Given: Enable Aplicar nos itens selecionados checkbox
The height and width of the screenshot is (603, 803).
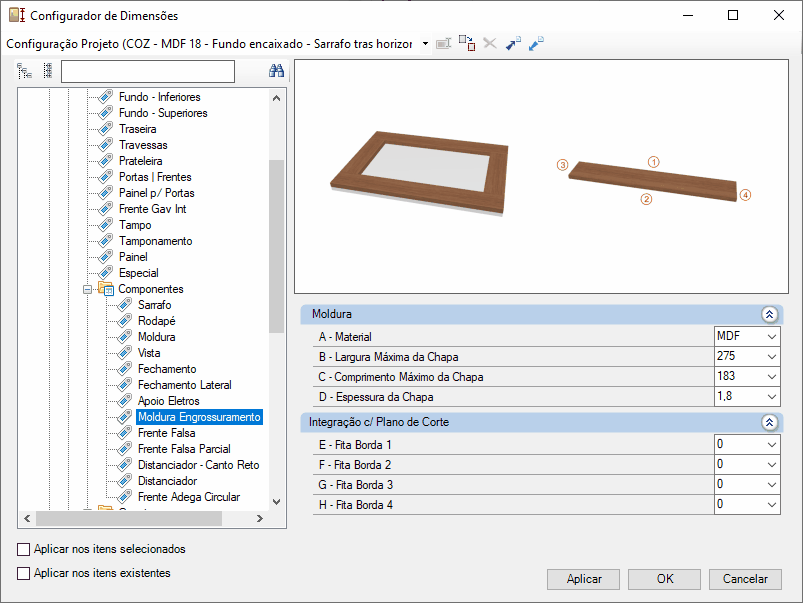Looking at the screenshot, I should coord(24,549).
